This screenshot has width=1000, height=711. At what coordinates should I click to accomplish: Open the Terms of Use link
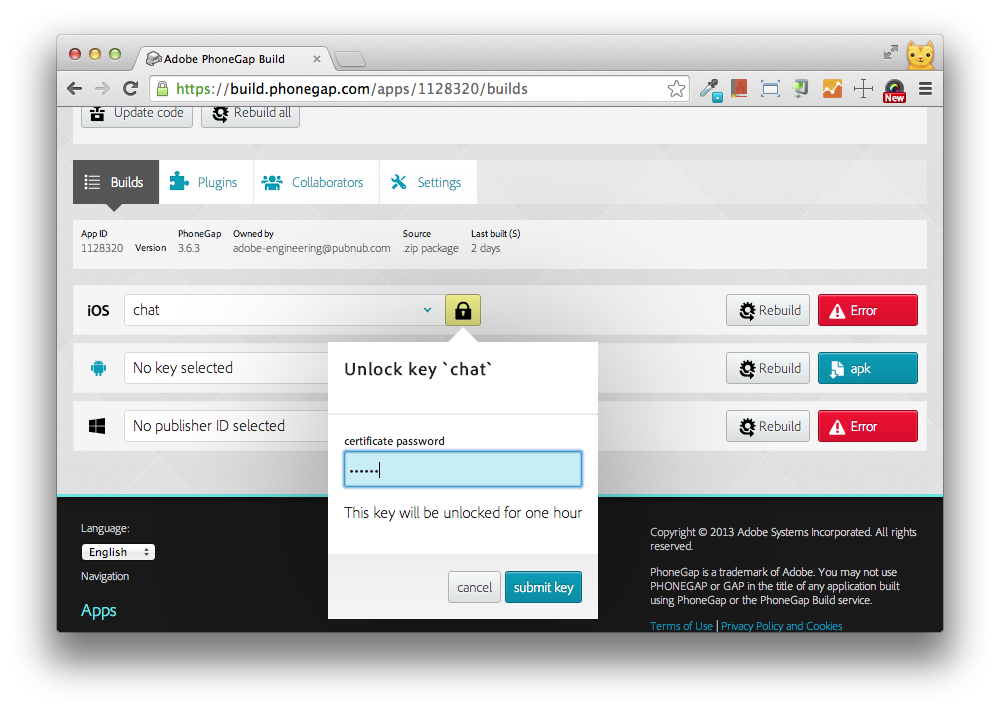point(681,626)
